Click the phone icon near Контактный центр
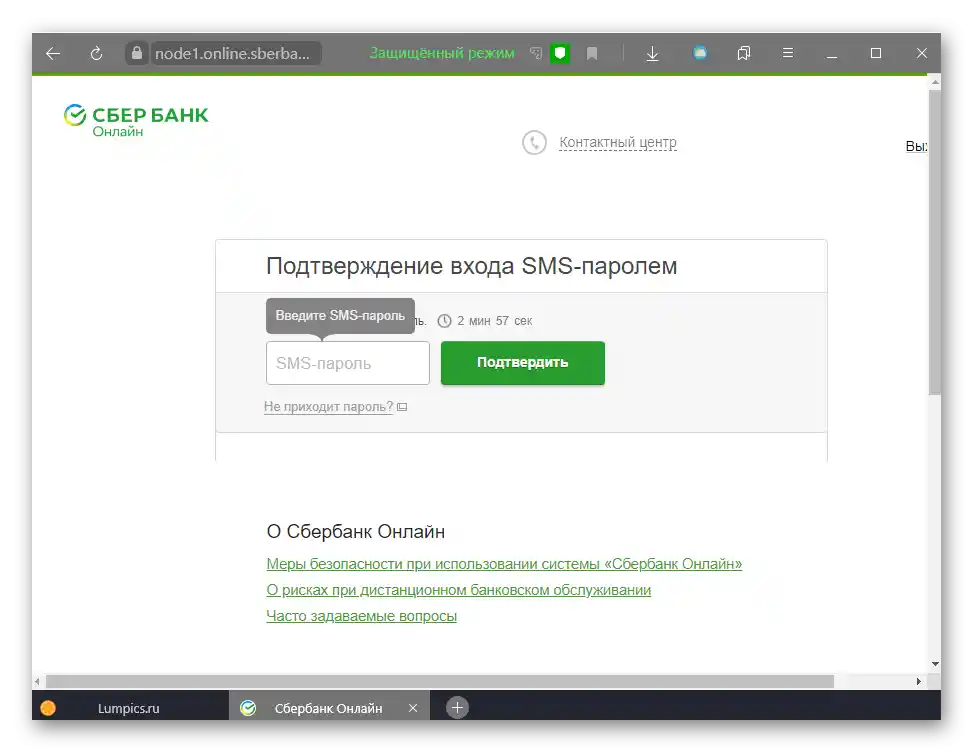This screenshot has width=973, height=752. pyautogui.click(x=534, y=143)
